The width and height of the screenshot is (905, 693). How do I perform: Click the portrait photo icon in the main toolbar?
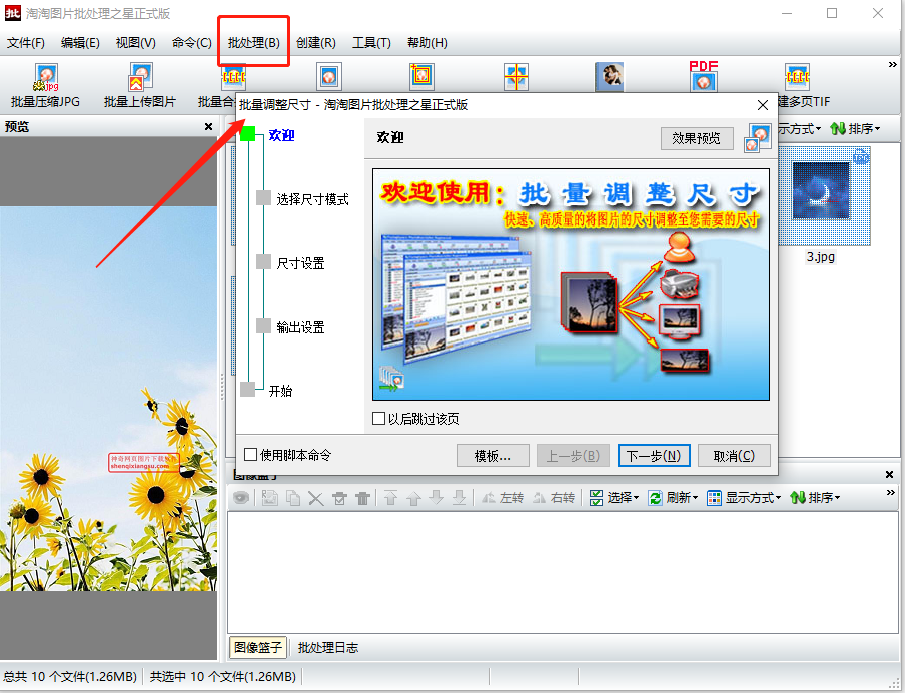tap(609, 77)
